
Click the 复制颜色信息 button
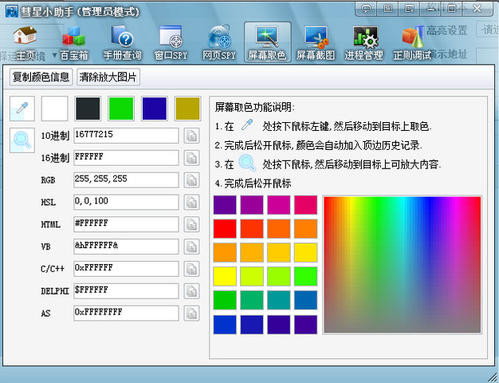[41, 77]
